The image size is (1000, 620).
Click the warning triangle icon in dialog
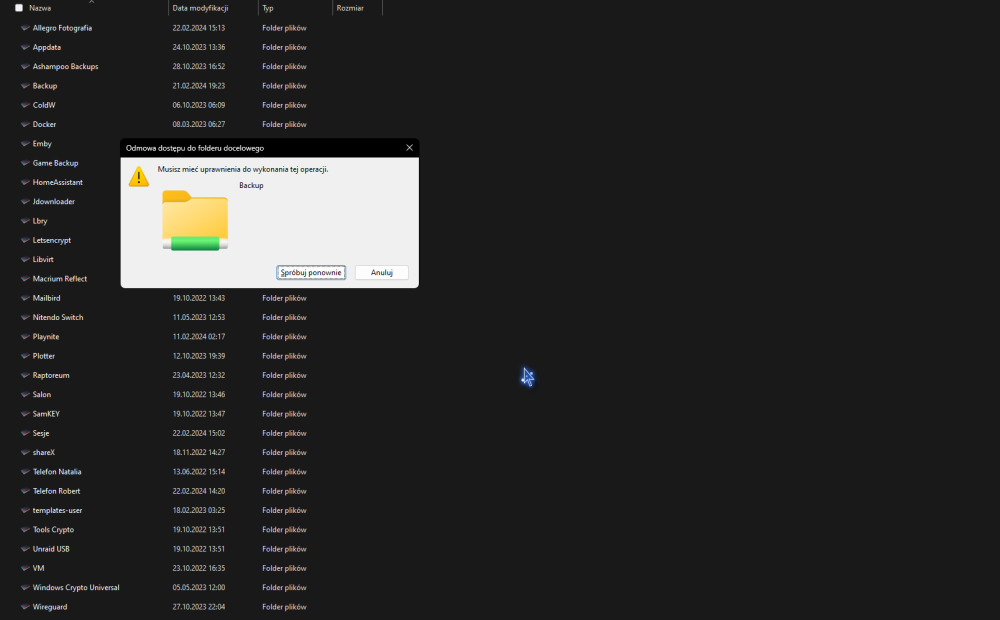click(x=138, y=177)
